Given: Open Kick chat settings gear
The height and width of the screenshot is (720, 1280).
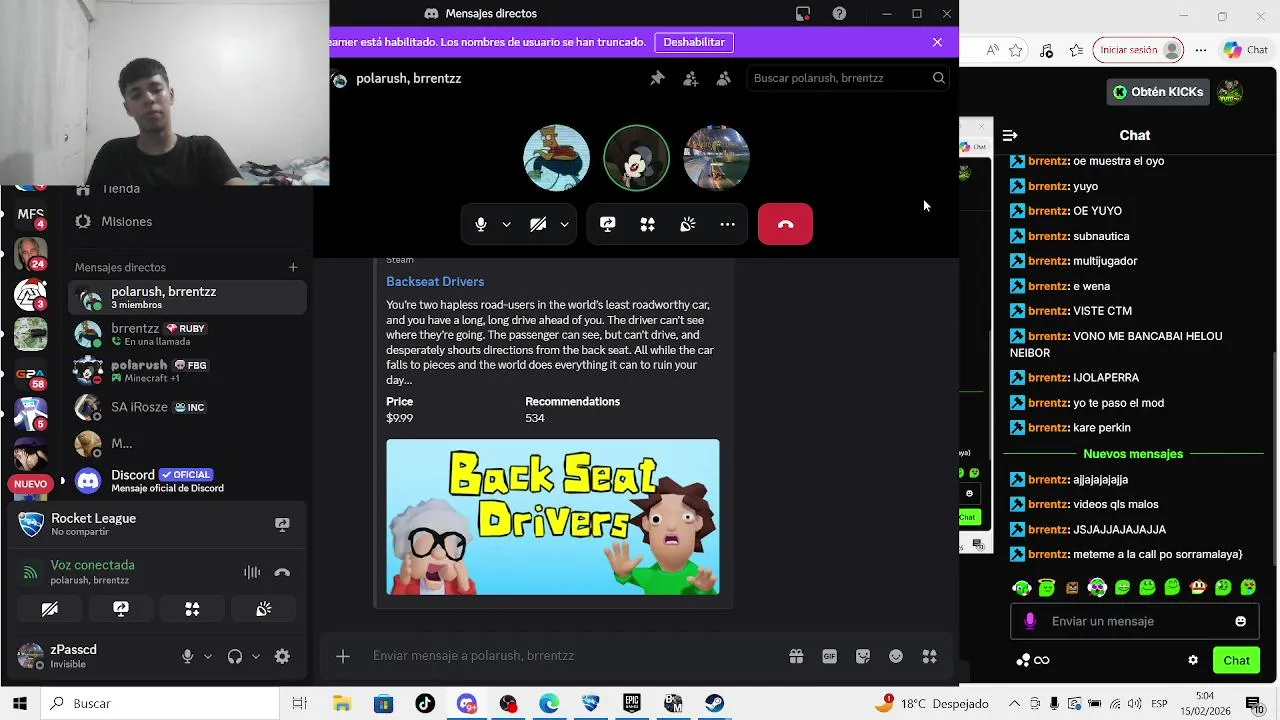Looking at the screenshot, I should pyautogui.click(x=1193, y=660).
